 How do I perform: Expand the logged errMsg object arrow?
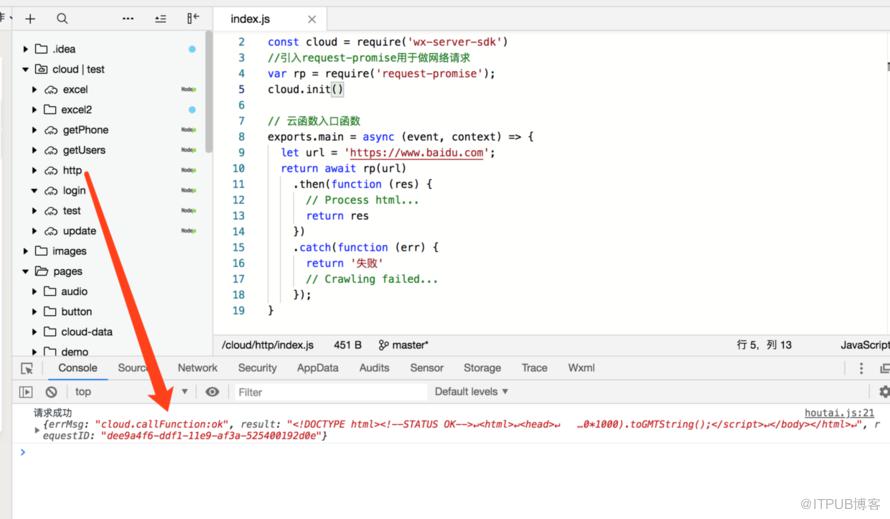click(x=37, y=430)
